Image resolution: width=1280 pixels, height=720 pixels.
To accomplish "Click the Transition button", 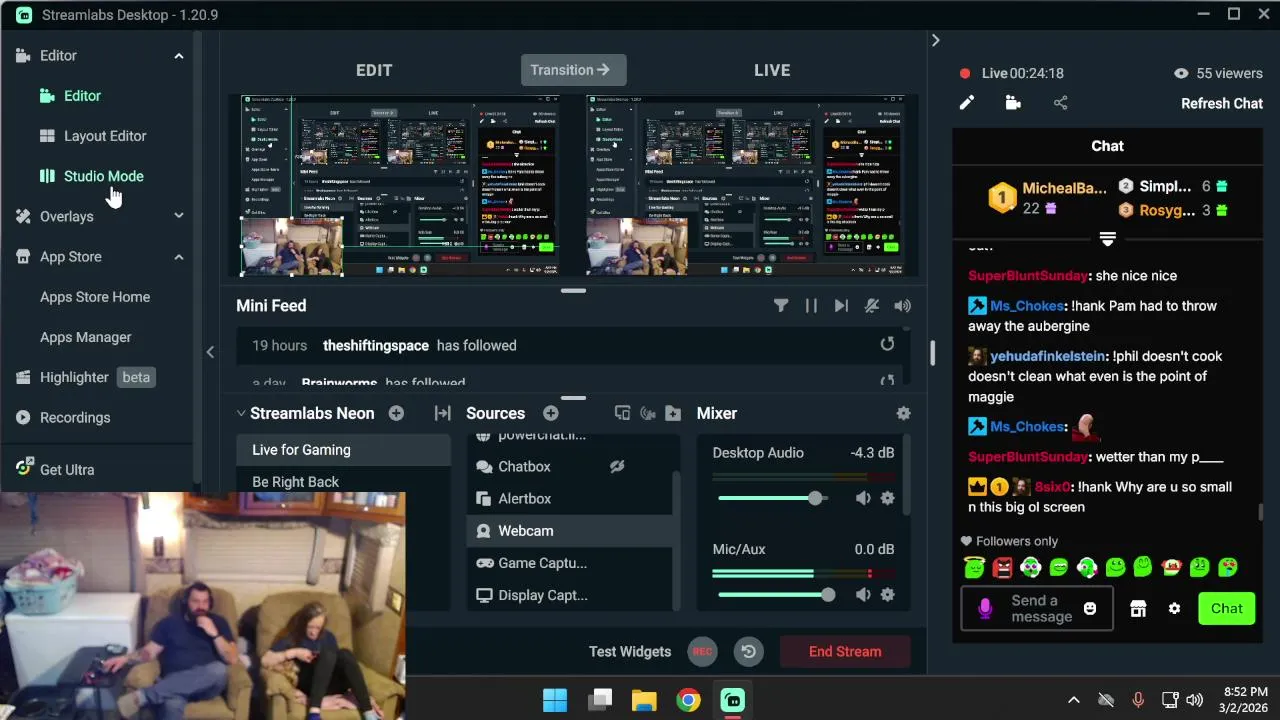I will pyautogui.click(x=573, y=70).
